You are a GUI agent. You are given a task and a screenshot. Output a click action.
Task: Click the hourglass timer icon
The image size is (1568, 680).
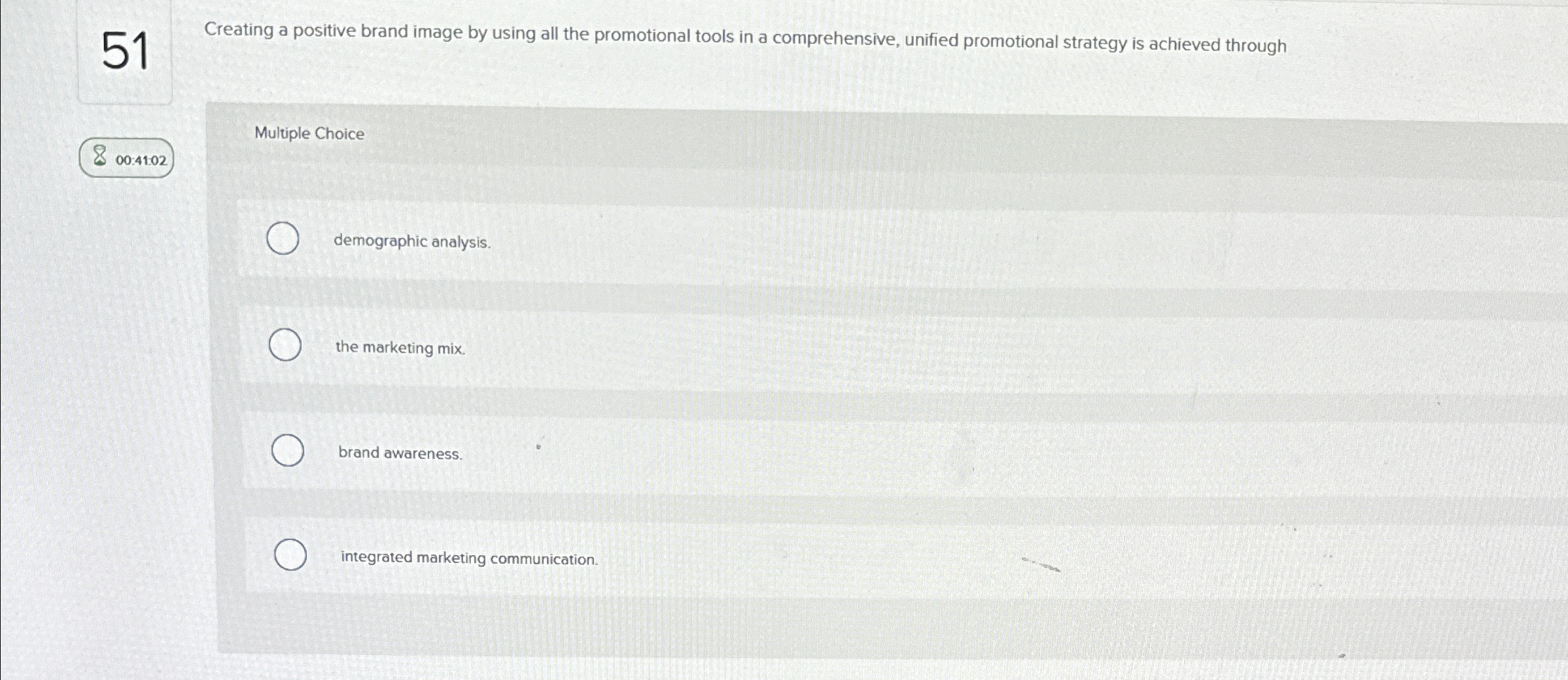coord(99,158)
